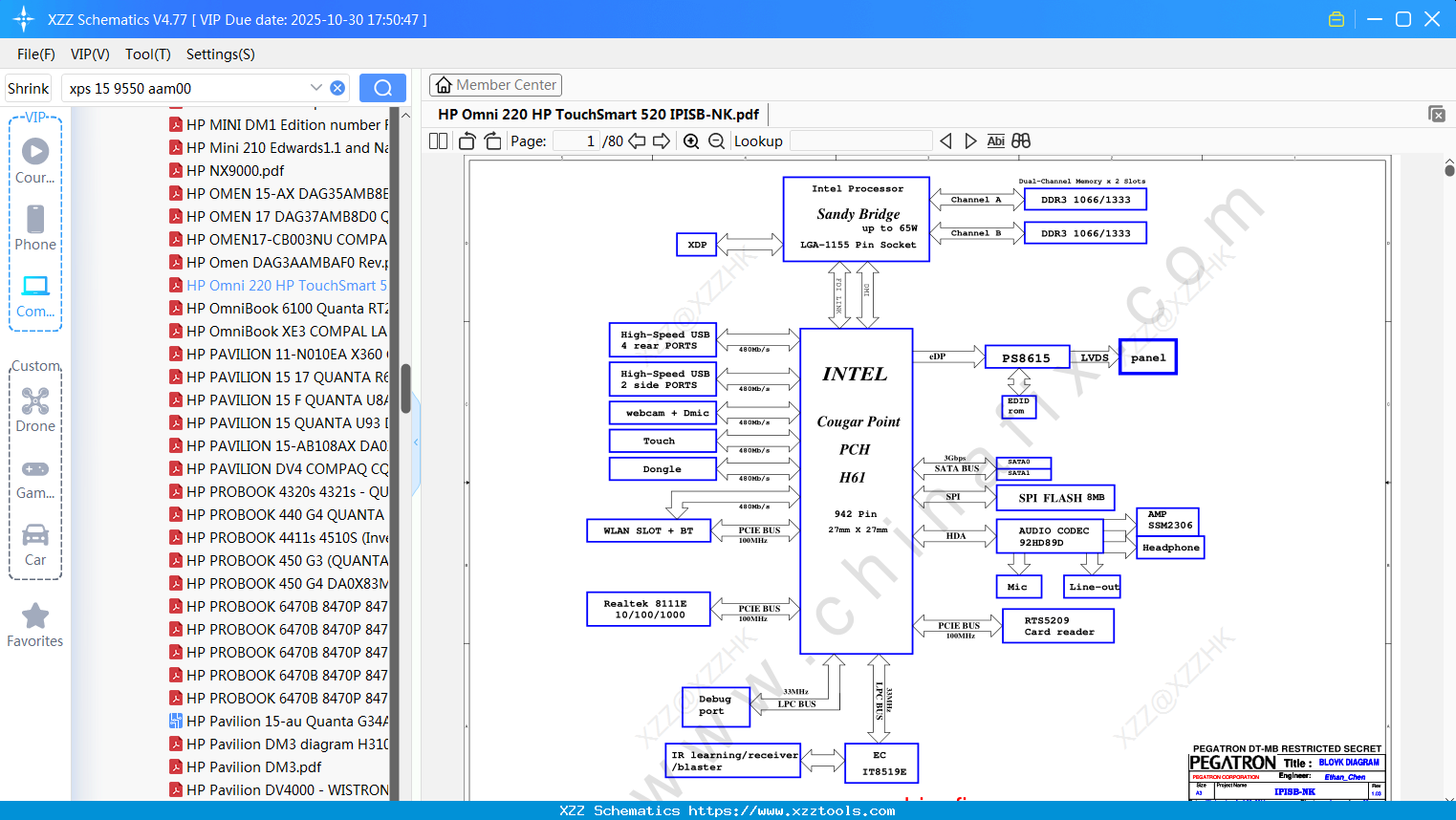Open HP Pavilion 15-au Quanta G34A file

click(279, 722)
